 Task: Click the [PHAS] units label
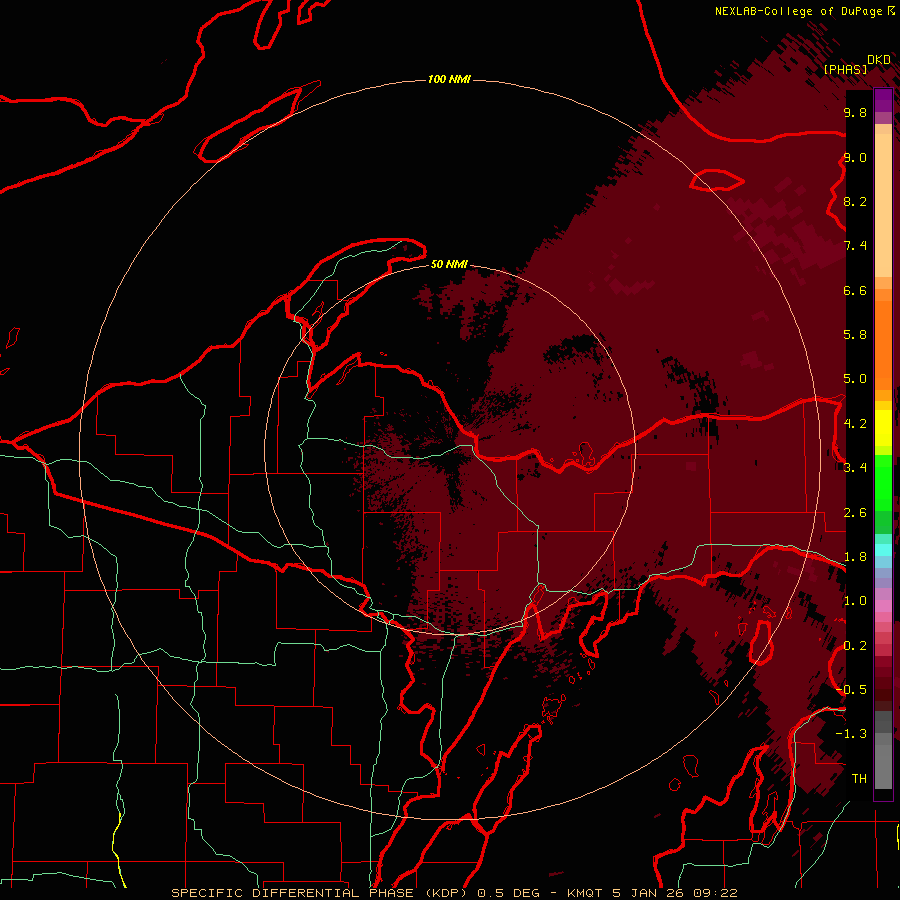tap(845, 69)
